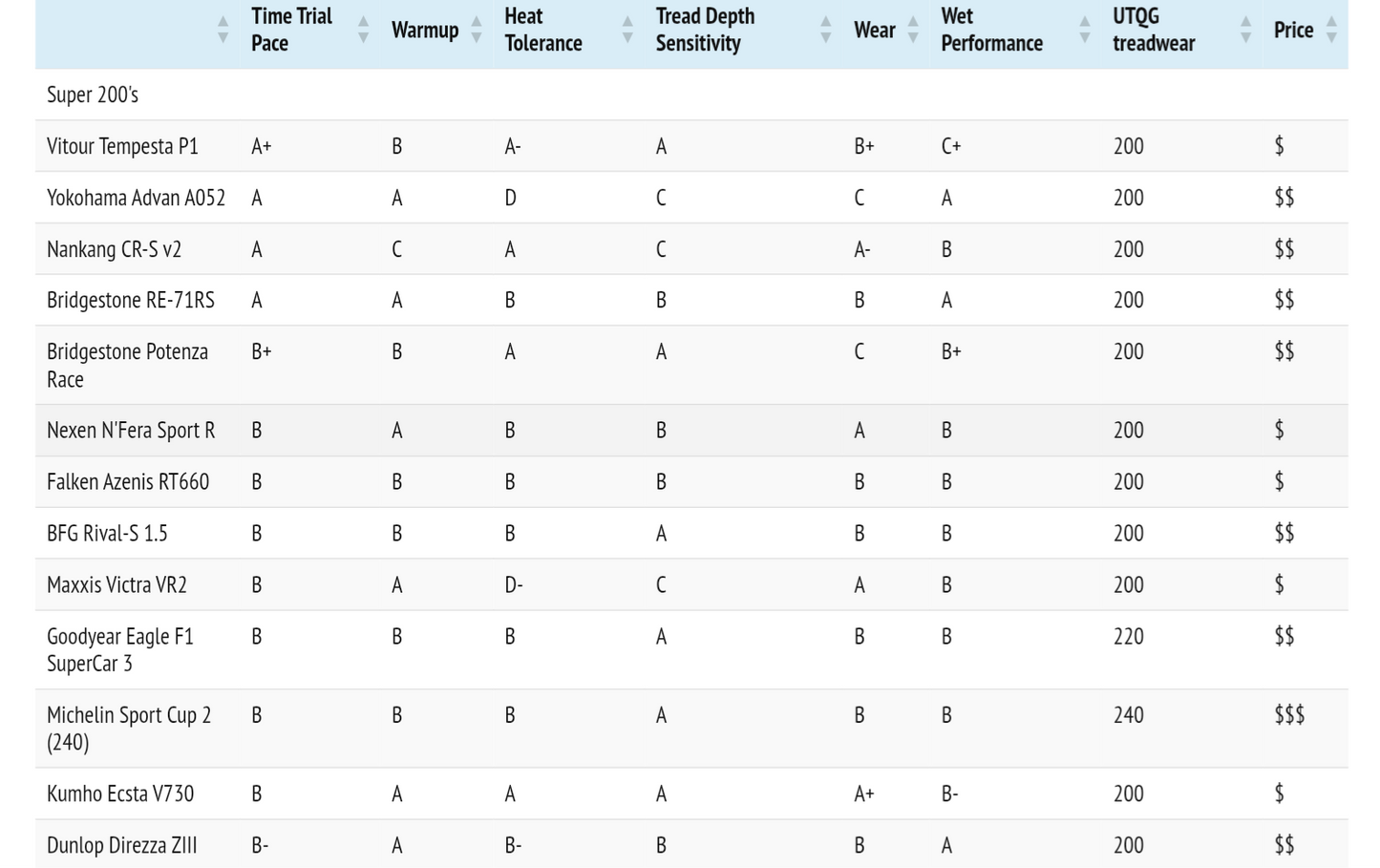Click Bridgestone RE-71RS tire name

tap(131, 300)
